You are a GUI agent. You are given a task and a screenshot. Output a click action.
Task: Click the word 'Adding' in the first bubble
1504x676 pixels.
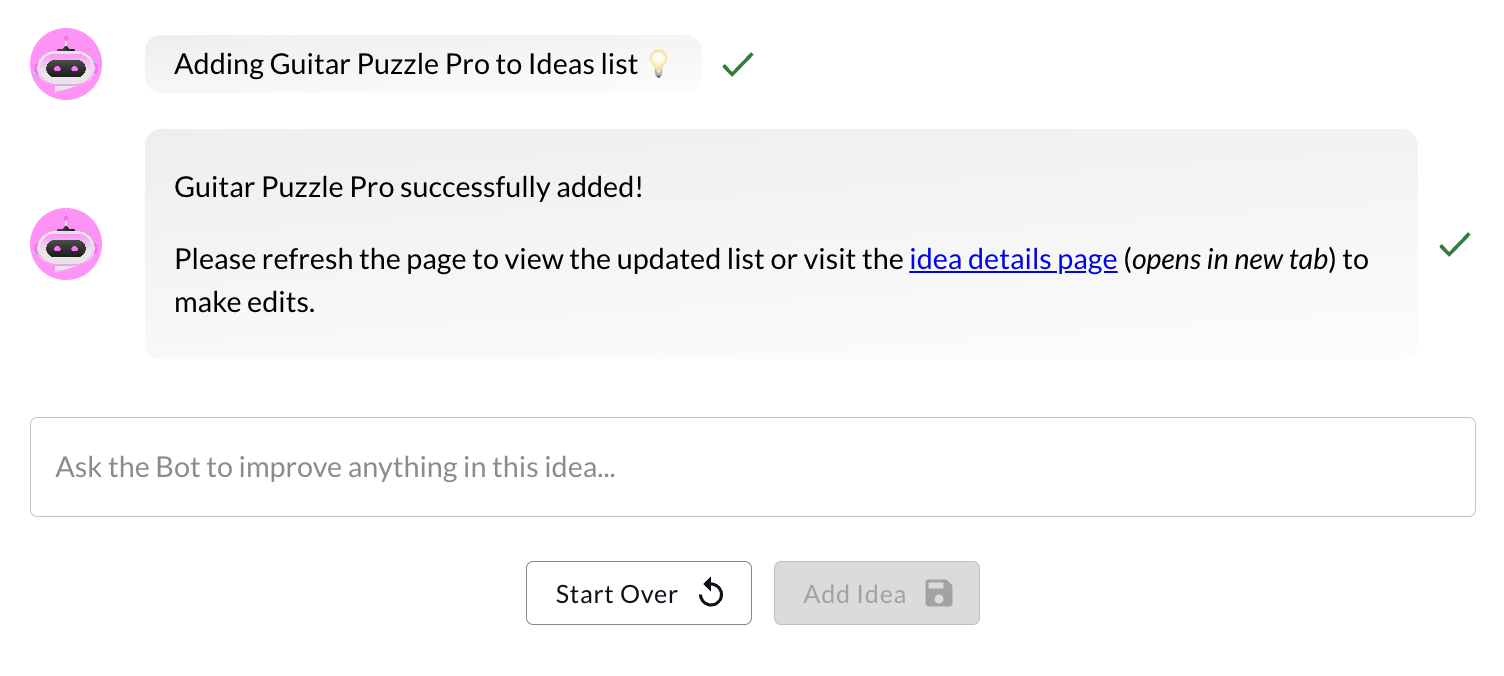[x=219, y=65]
